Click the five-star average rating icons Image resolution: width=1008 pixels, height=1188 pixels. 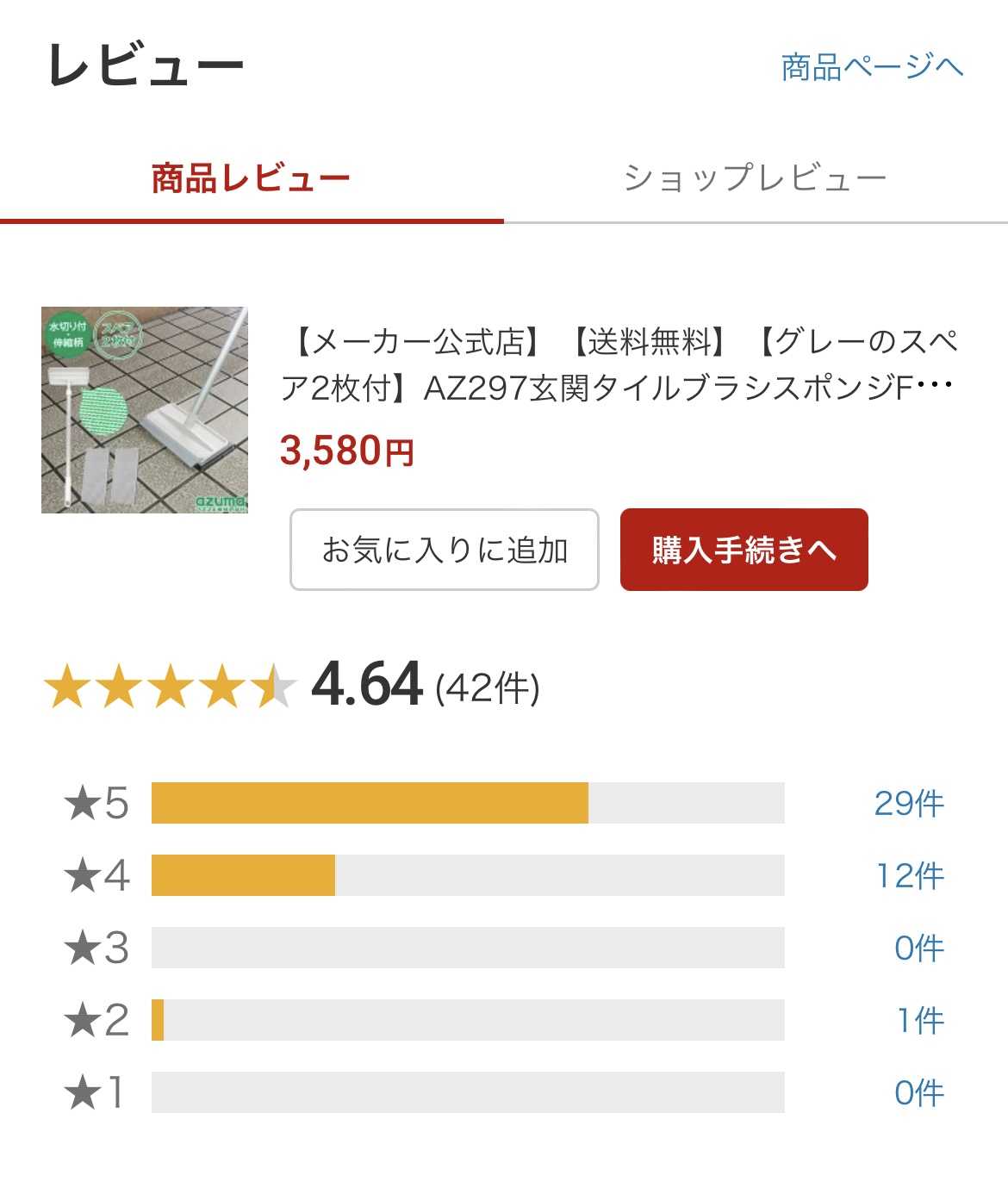pos(170,687)
